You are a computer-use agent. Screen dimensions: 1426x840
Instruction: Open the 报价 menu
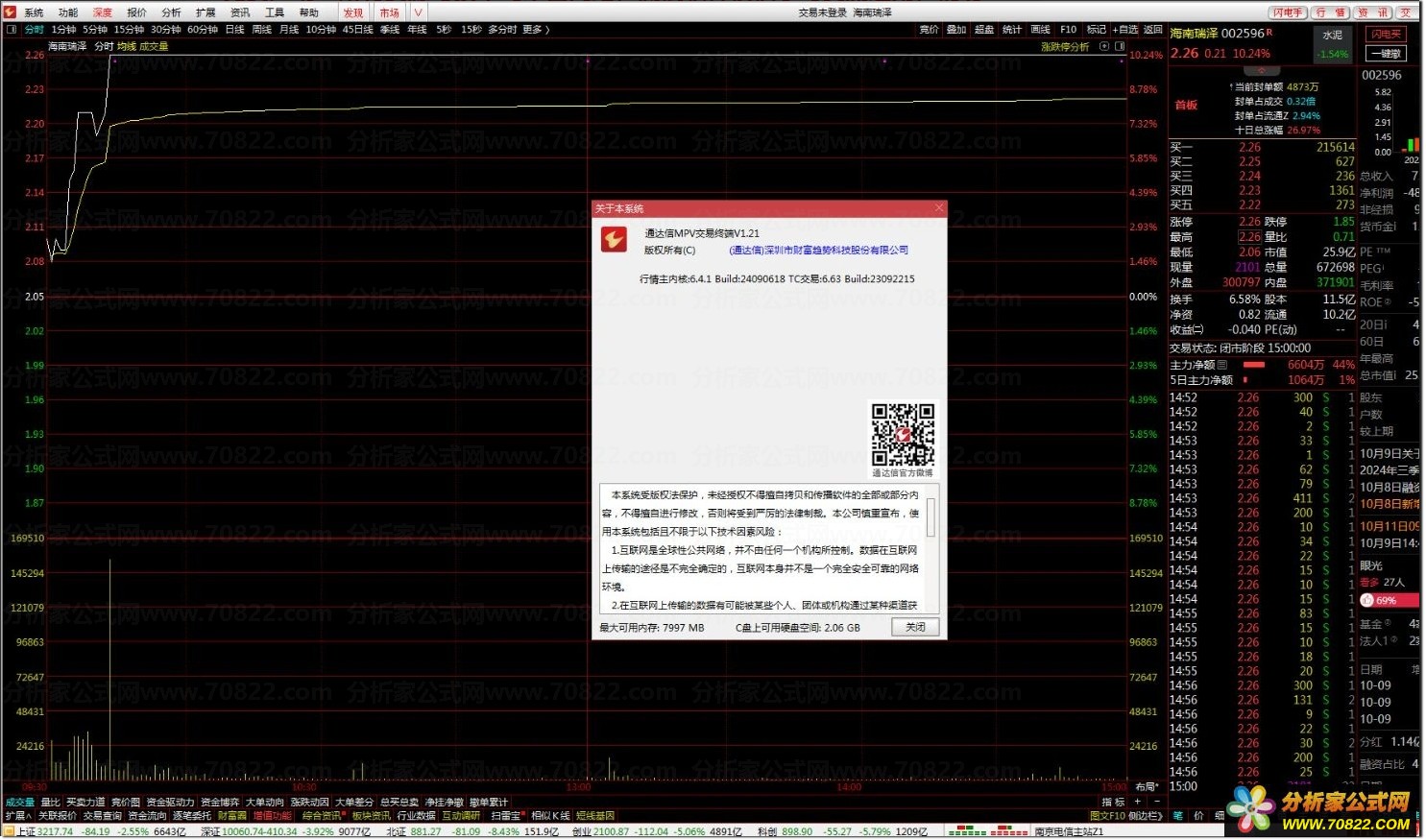point(137,12)
